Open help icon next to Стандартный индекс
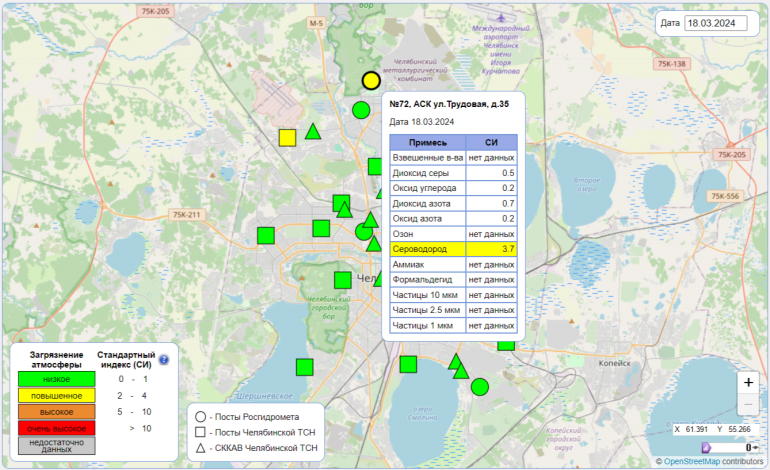 point(164,359)
